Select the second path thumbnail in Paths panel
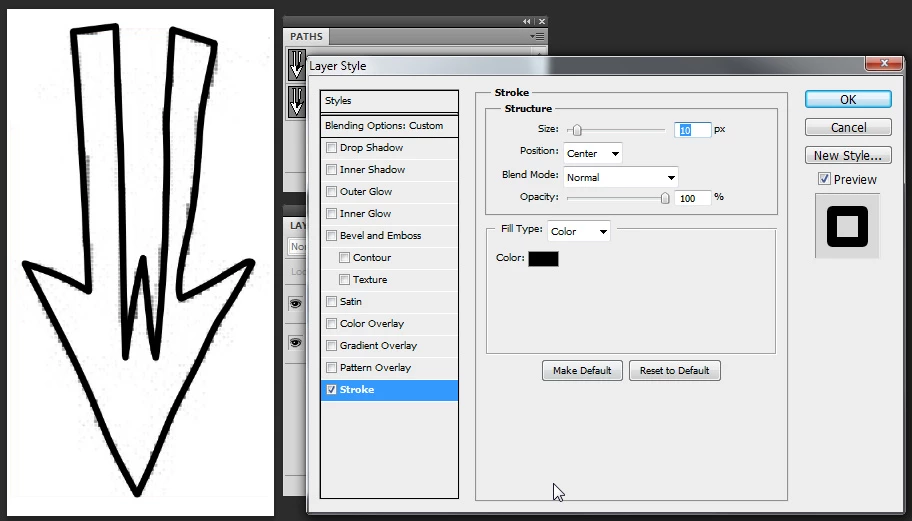912x521 pixels. pyautogui.click(x=297, y=102)
